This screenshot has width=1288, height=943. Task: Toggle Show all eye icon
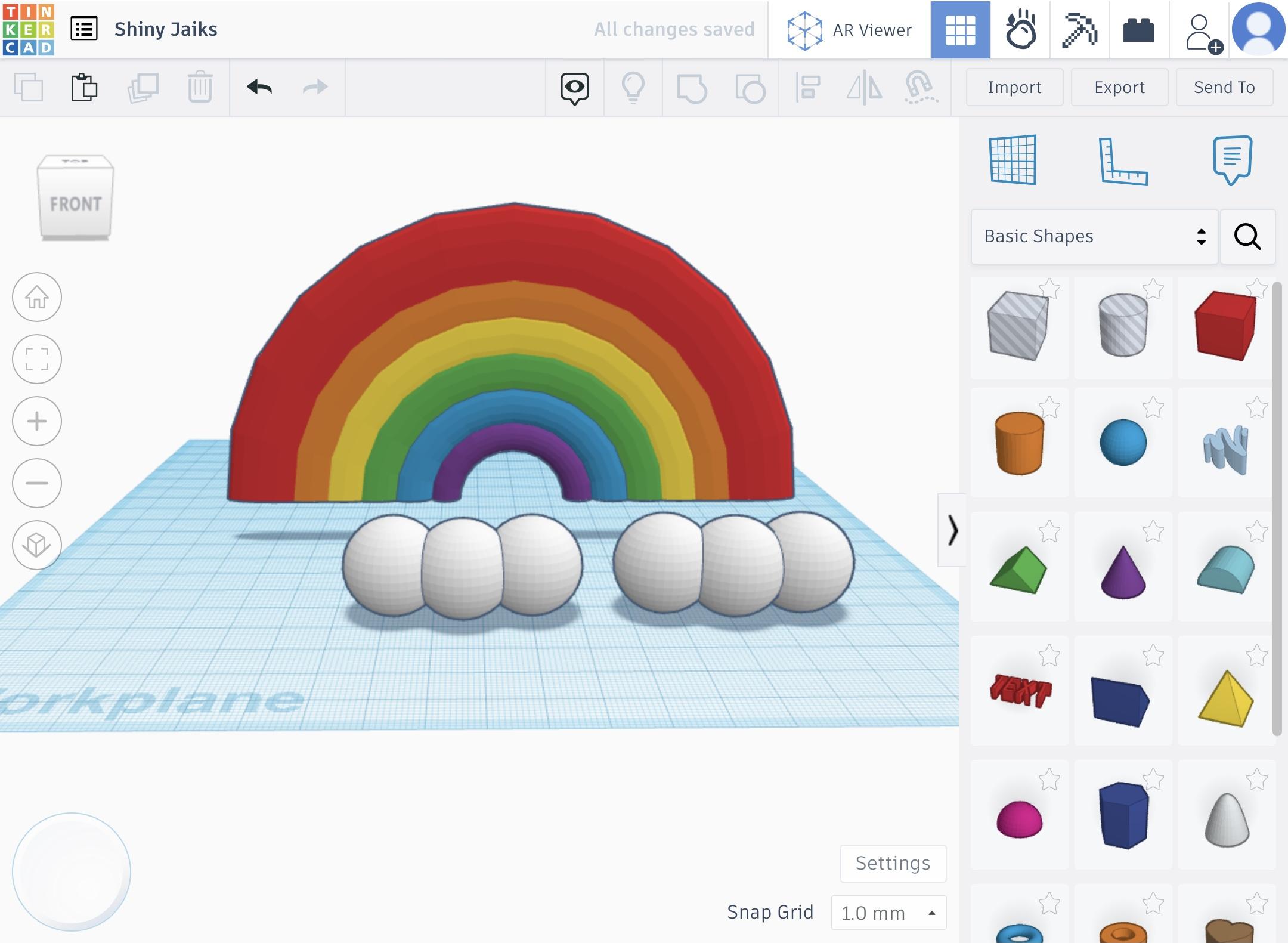tap(574, 88)
